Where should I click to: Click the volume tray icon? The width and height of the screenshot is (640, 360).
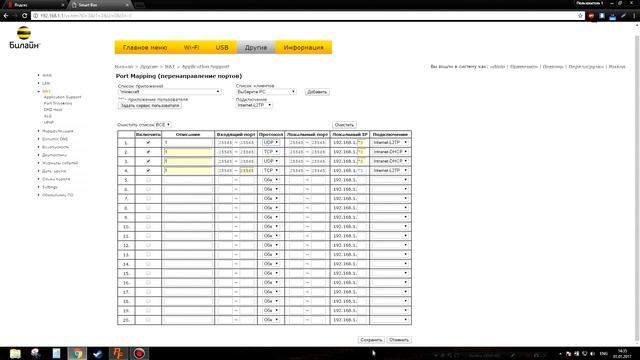[x=592, y=354]
